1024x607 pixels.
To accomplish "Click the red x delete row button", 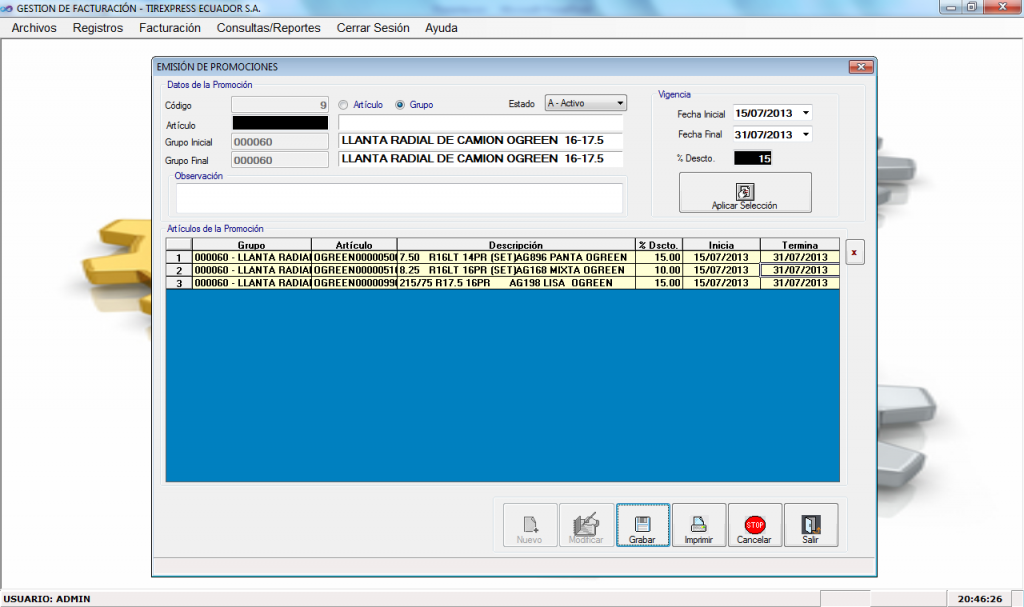I will click(x=853, y=253).
